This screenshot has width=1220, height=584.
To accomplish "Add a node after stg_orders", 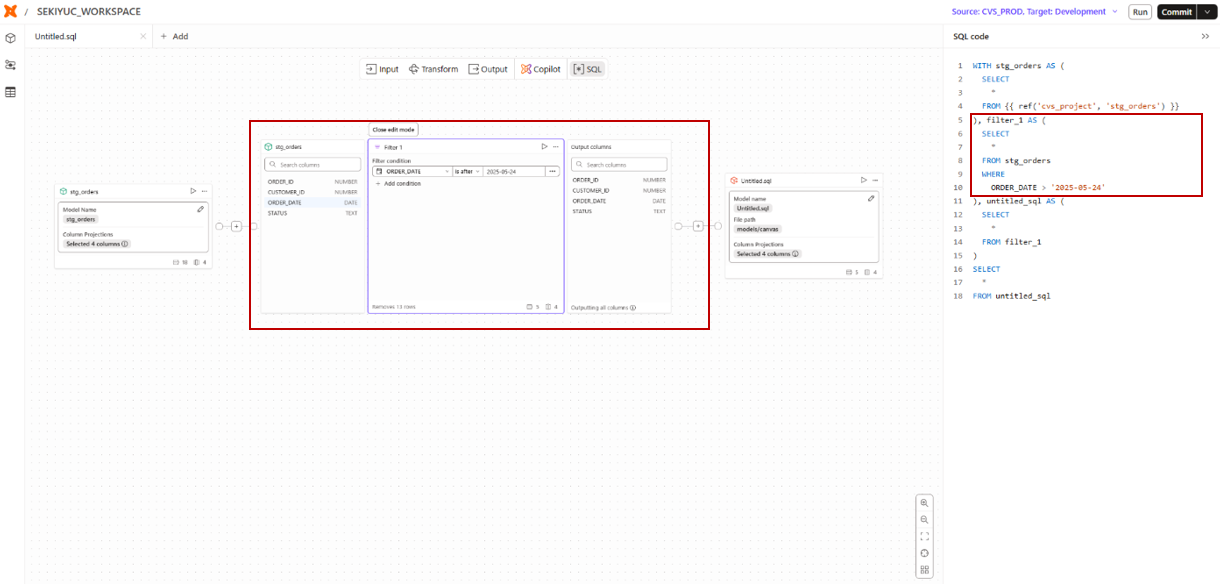I will point(236,226).
